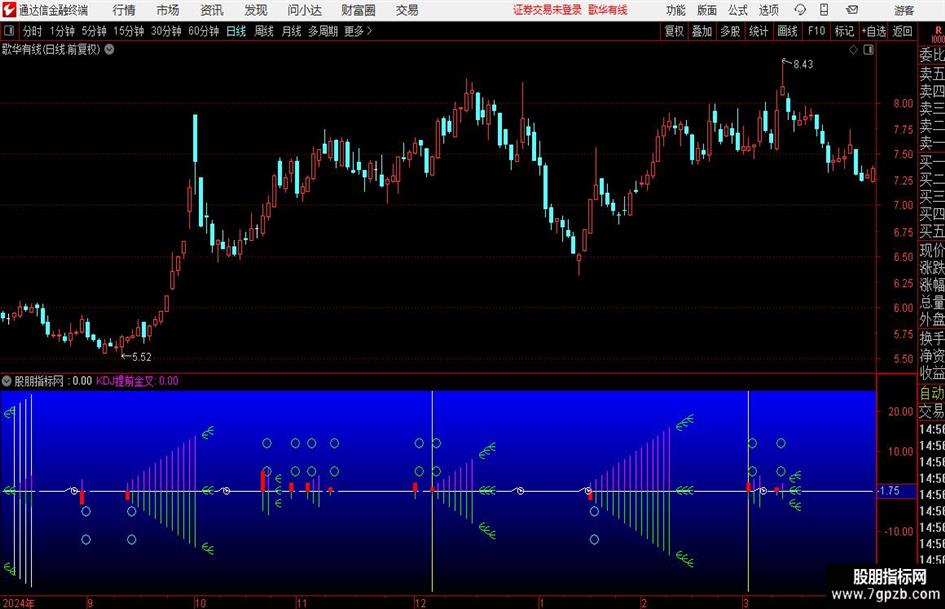Screen dimensions: 945x609
Task: Switch to the 月线 monthly tab
Action: pyautogui.click(x=292, y=31)
